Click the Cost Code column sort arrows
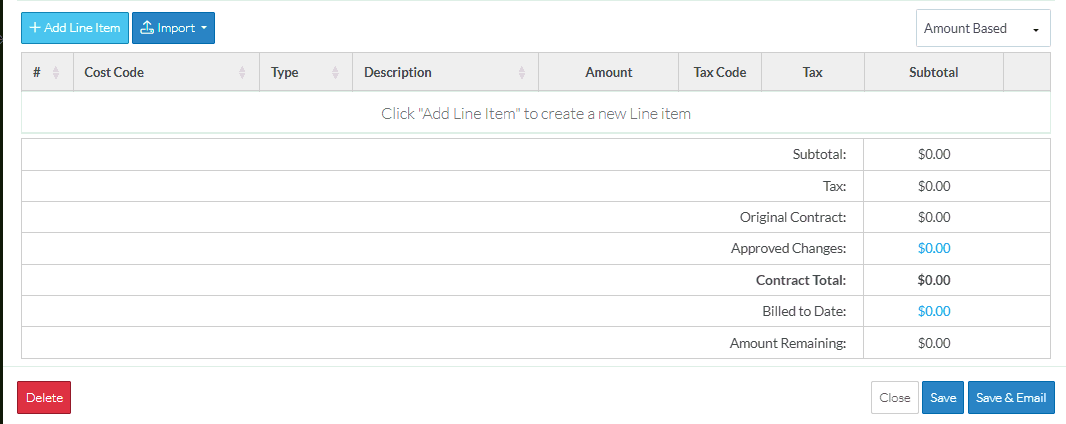 click(x=242, y=73)
